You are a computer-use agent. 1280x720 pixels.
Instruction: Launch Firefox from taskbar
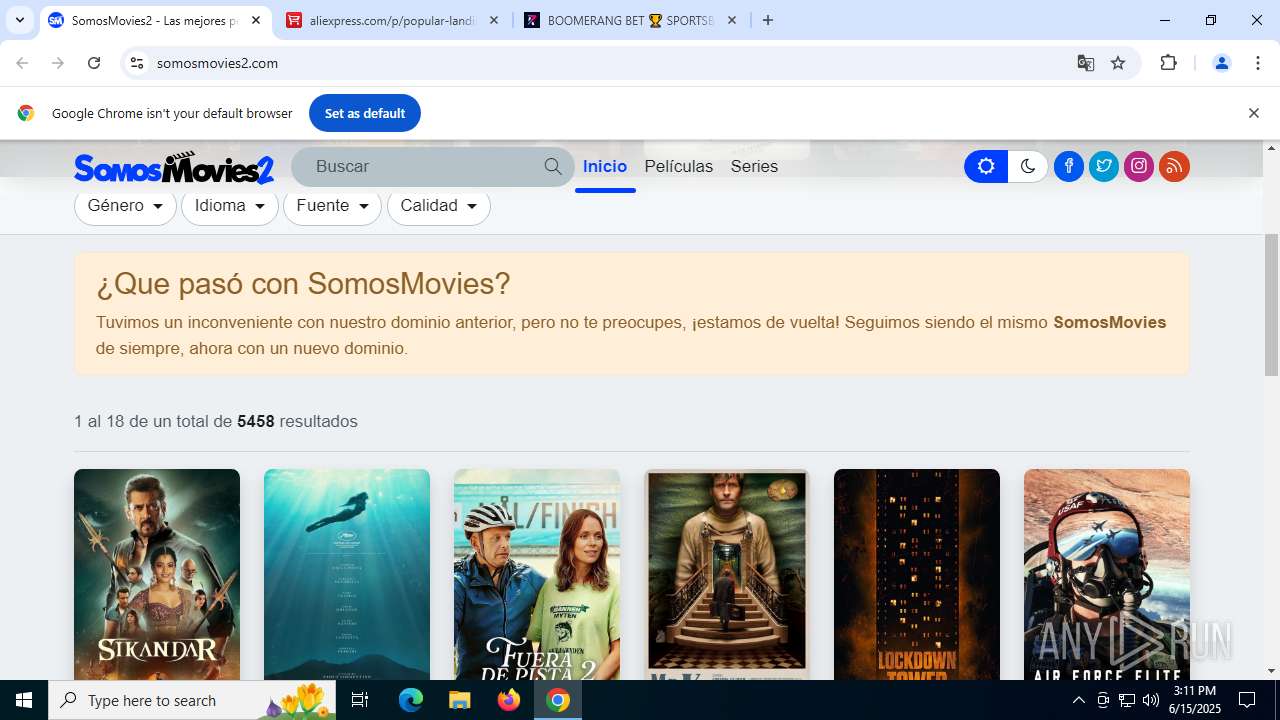pyautogui.click(x=509, y=700)
